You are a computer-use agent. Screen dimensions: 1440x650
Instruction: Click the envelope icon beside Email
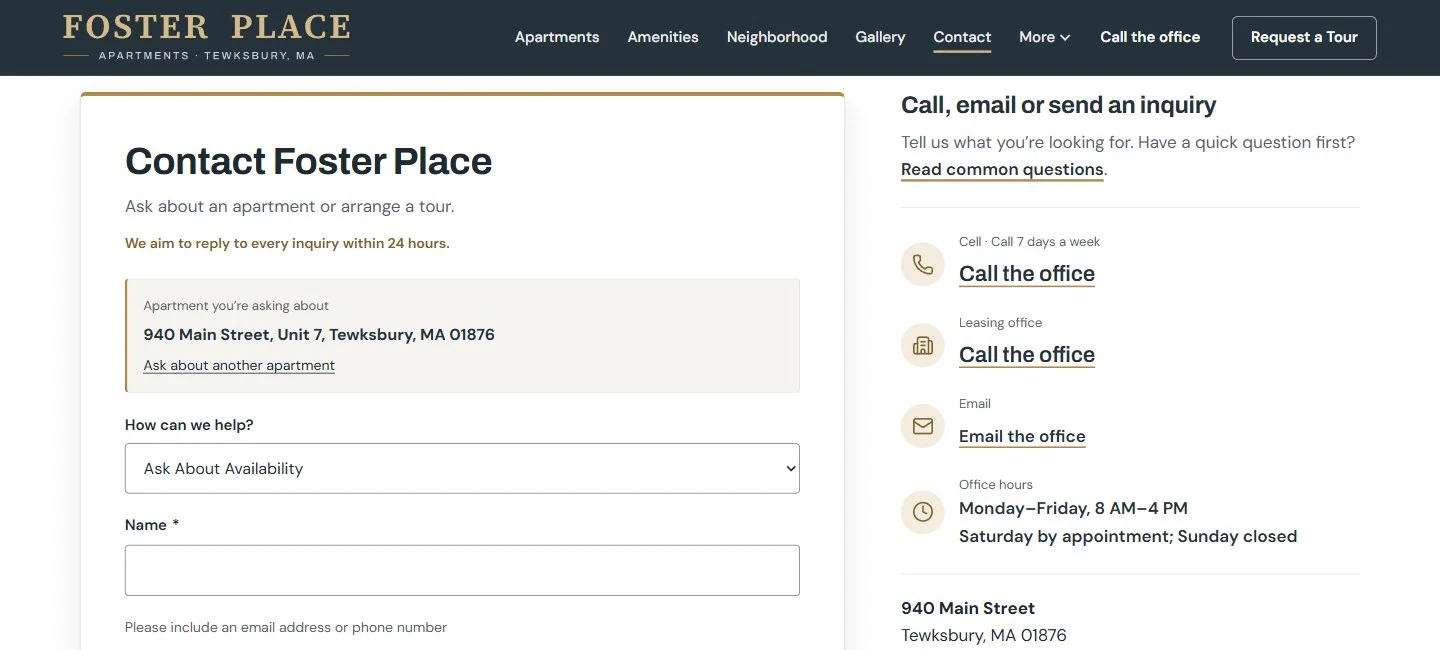pos(922,427)
